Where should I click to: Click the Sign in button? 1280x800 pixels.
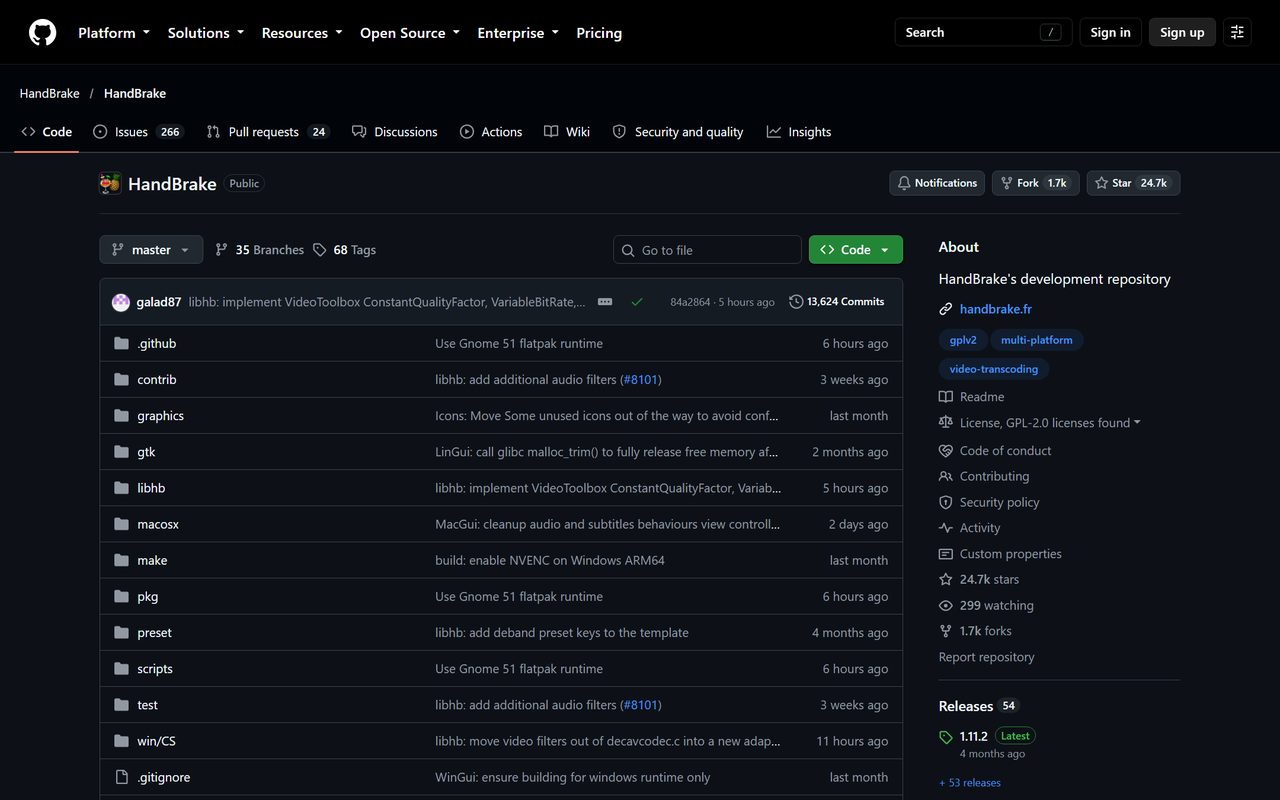point(1110,32)
